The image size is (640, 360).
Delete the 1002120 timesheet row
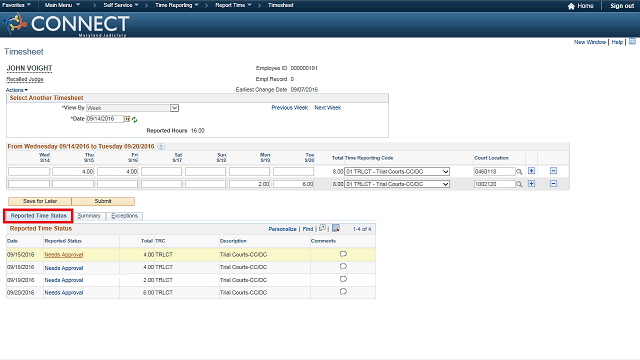[553, 184]
